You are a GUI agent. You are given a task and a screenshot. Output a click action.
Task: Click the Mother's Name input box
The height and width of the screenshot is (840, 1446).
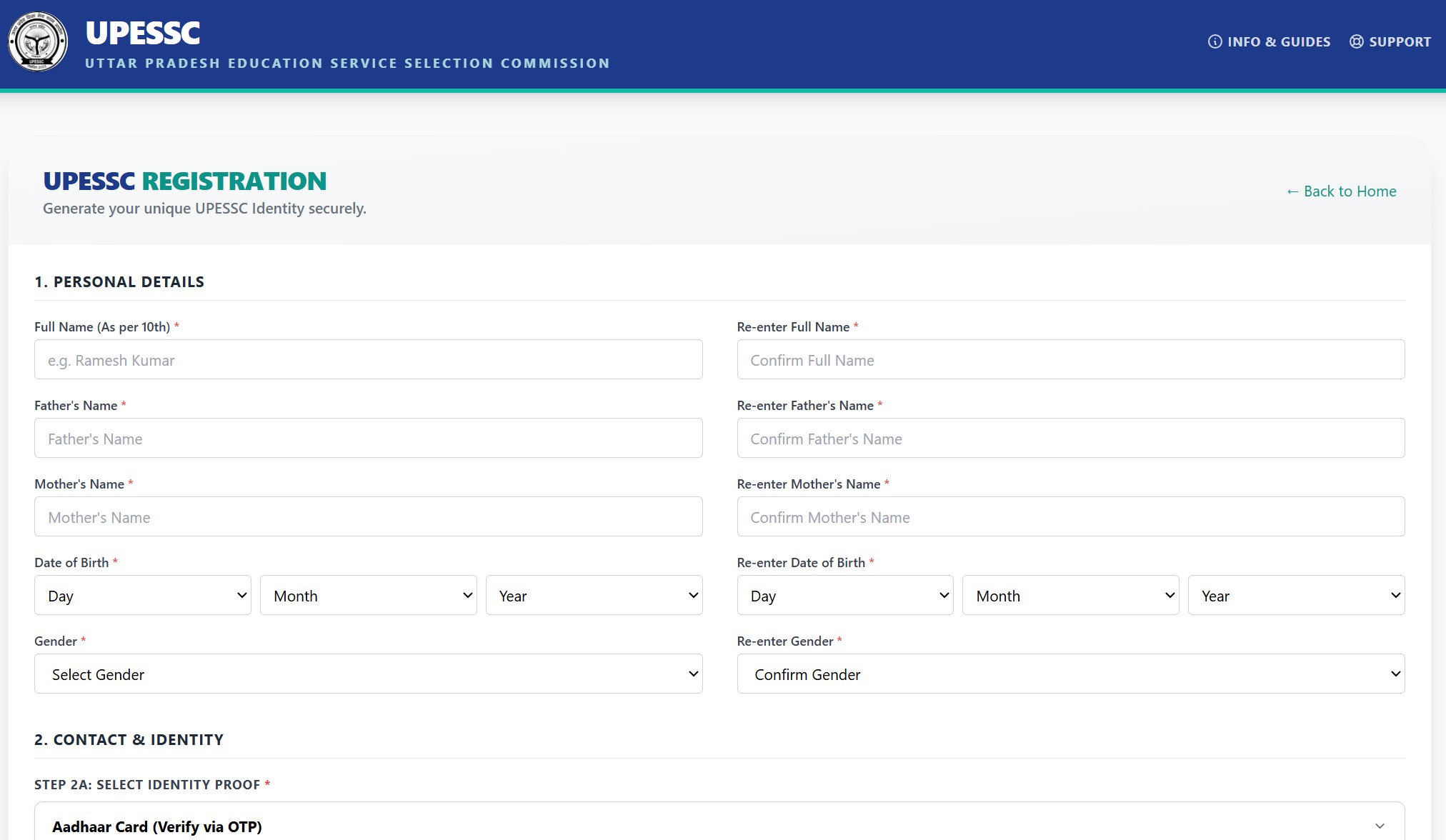click(x=368, y=516)
